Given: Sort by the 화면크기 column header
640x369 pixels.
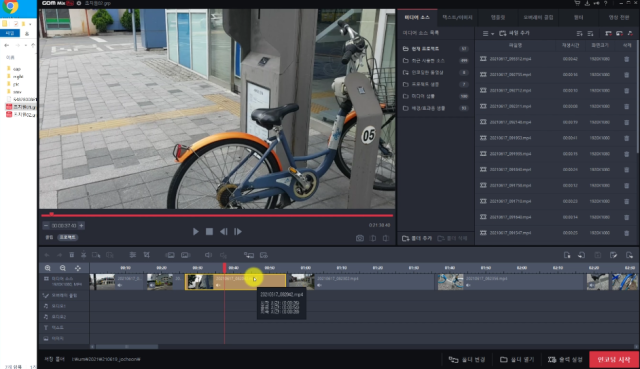Looking at the screenshot, I should tap(600, 45).
